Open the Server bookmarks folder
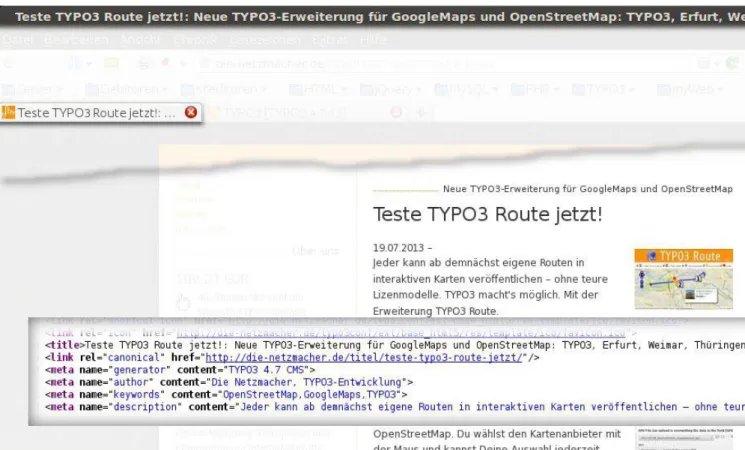This screenshot has width=745, height=450. [x=32, y=89]
